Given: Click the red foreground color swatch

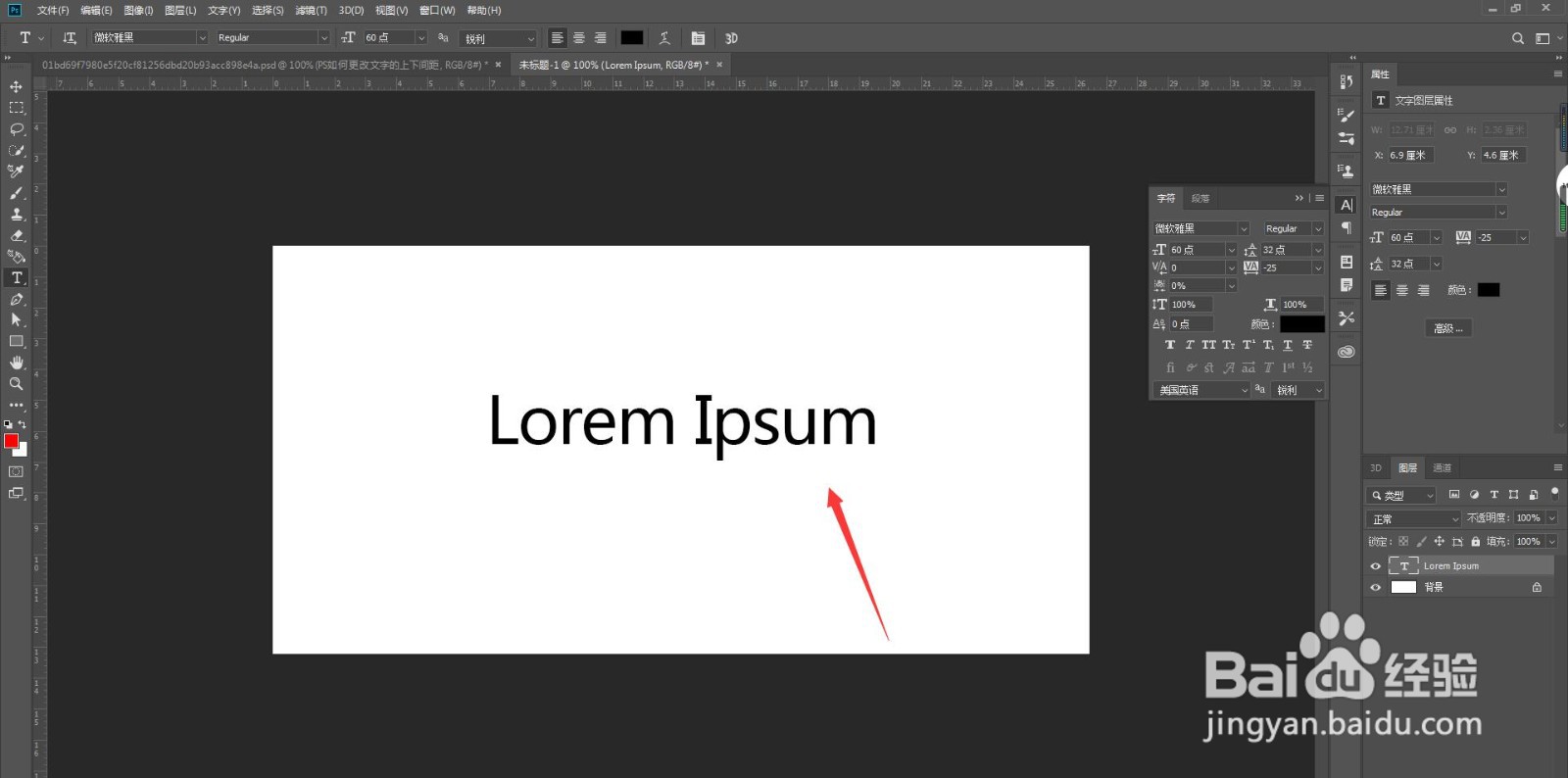Looking at the screenshot, I should pyautogui.click(x=11, y=441).
